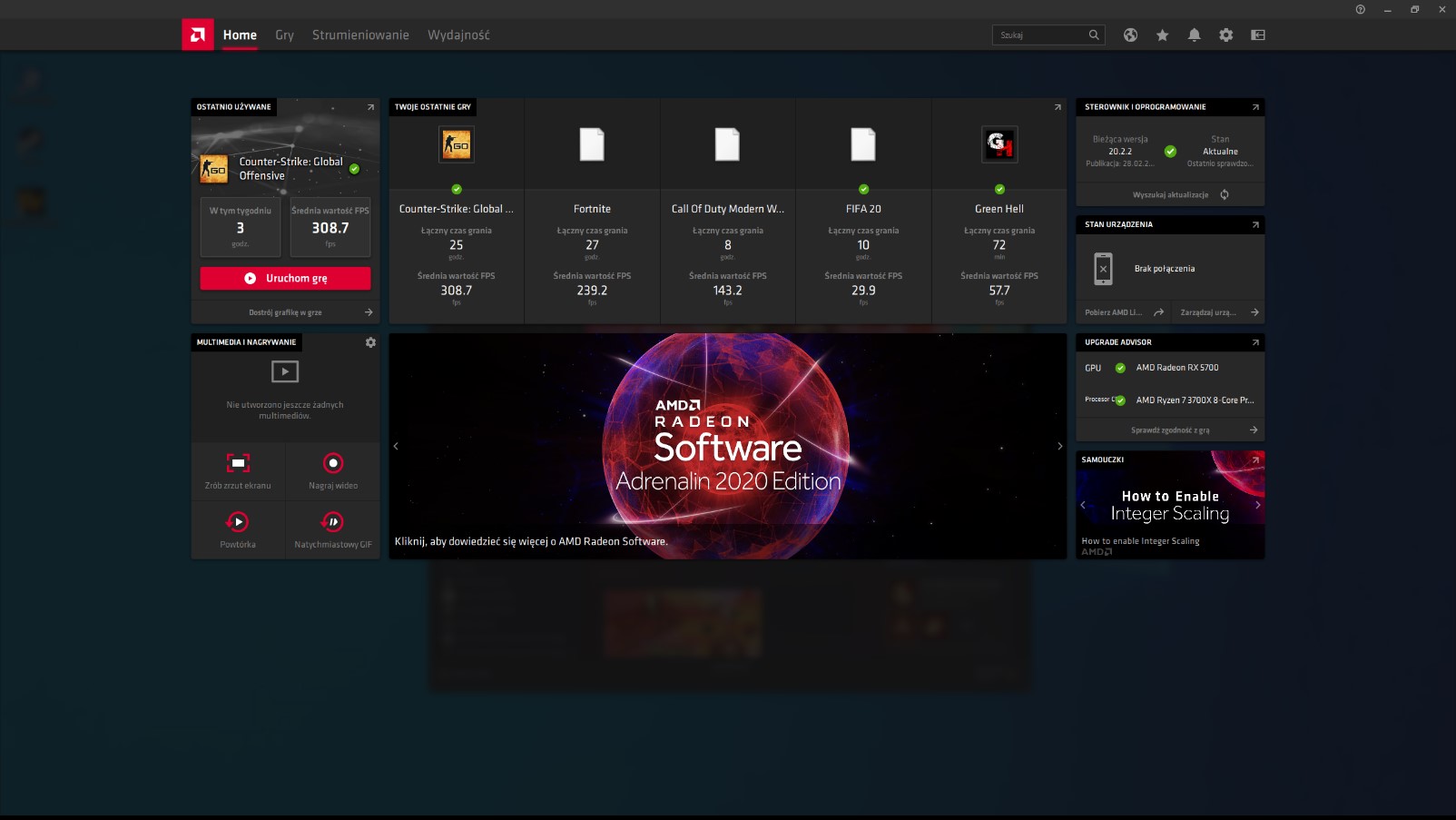Switch to the Home tab

pyautogui.click(x=240, y=35)
